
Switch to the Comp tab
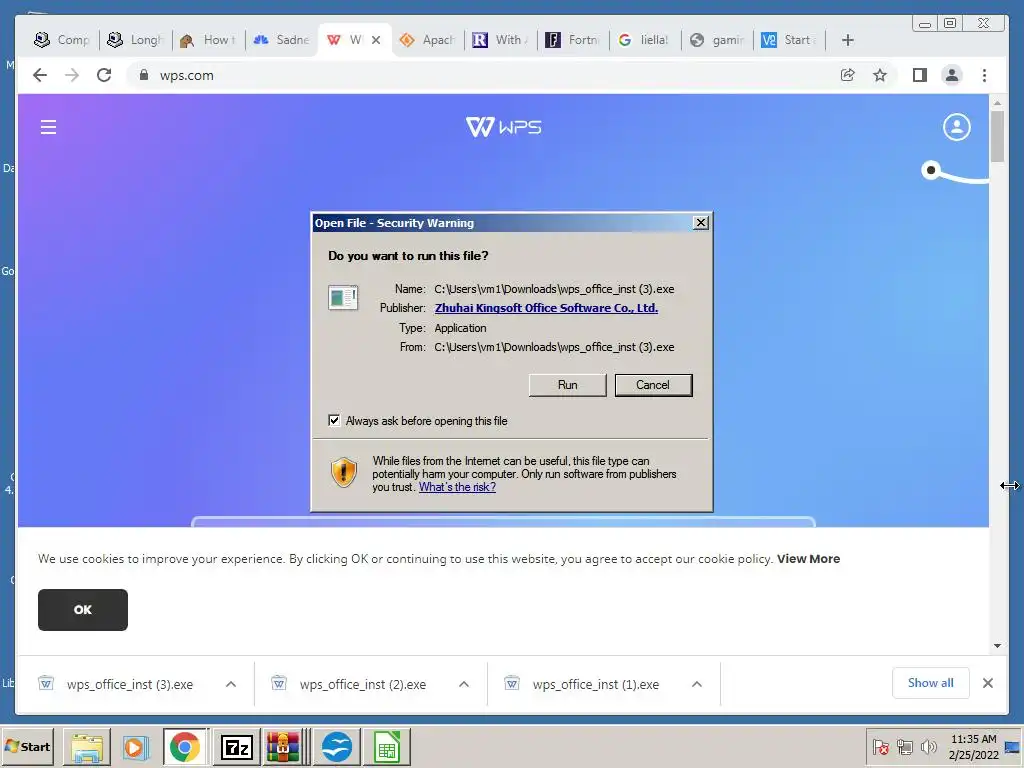point(61,40)
